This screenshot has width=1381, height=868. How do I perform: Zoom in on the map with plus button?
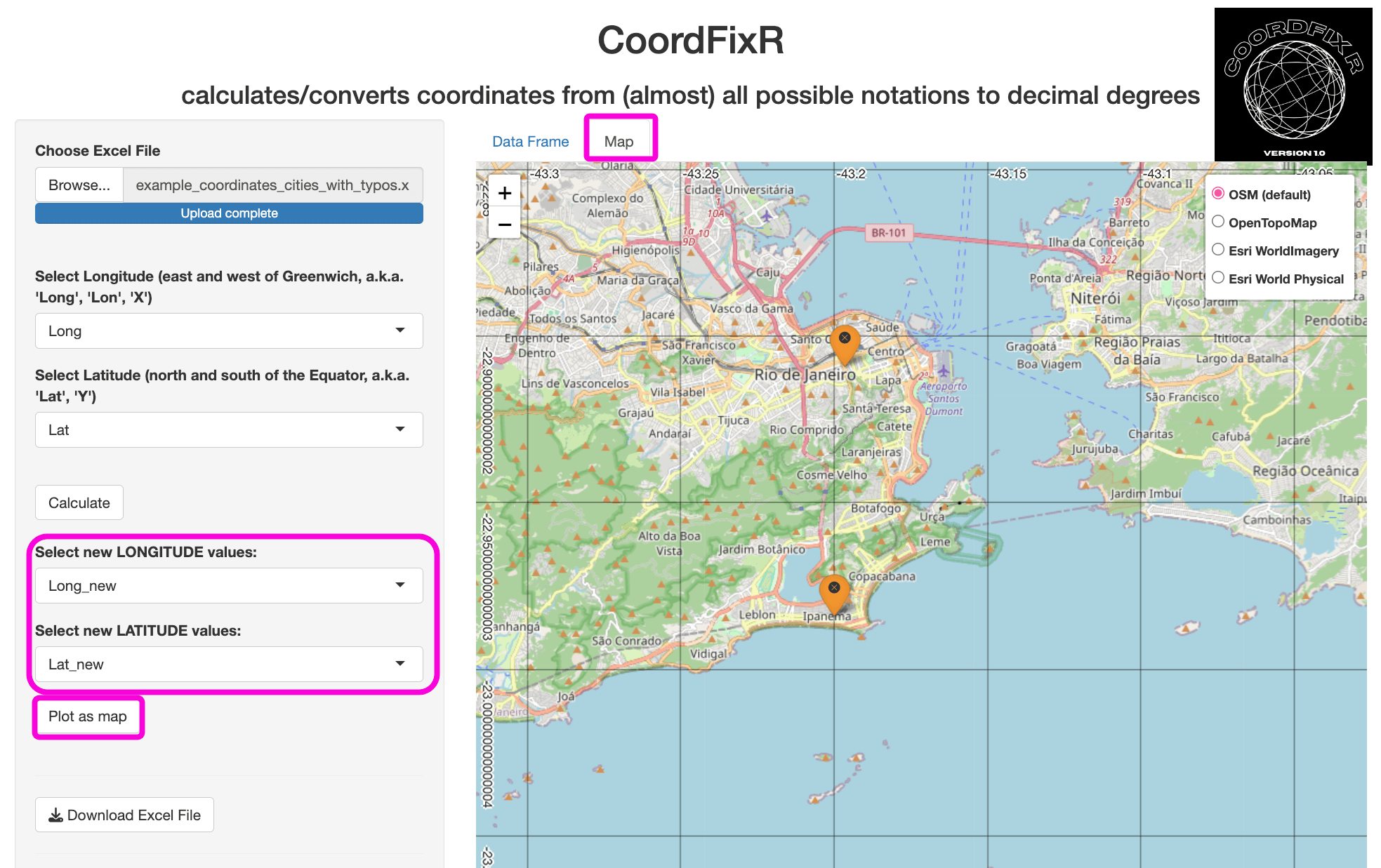(x=504, y=193)
